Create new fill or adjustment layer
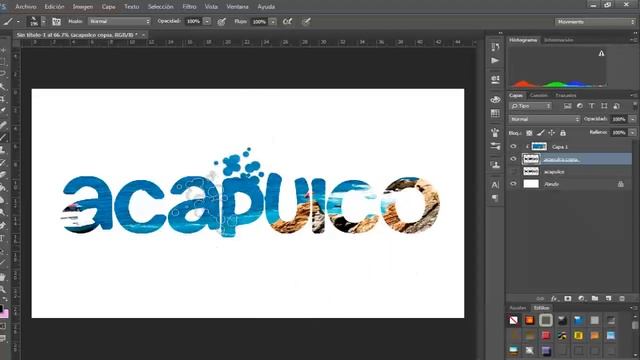The width and height of the screenshot is (640, 360). coord(581,299)
